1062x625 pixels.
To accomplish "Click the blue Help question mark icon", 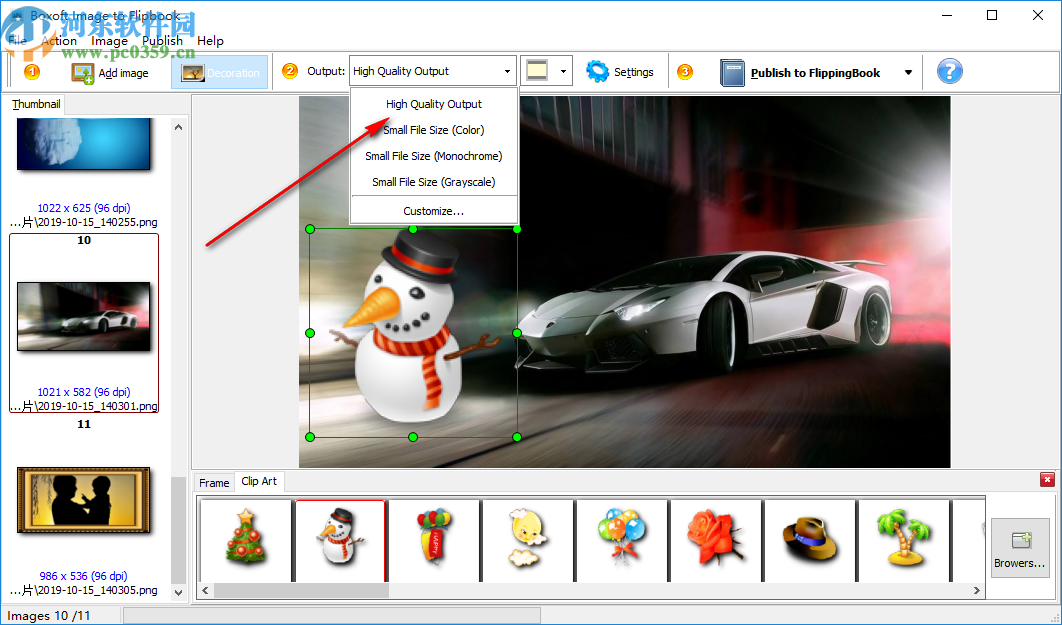I will tap(948, 71).
